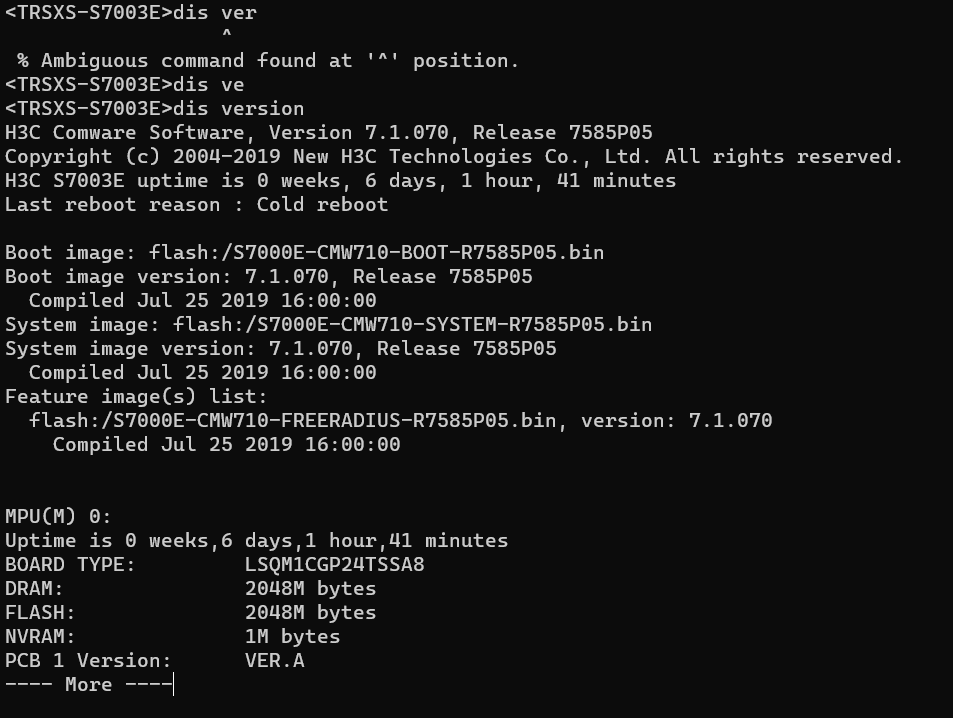The width and height of the screenshot is (953, 718).
Task: Click the "Last reboot reason : Cold reboot" line
Action: point(196,204)
